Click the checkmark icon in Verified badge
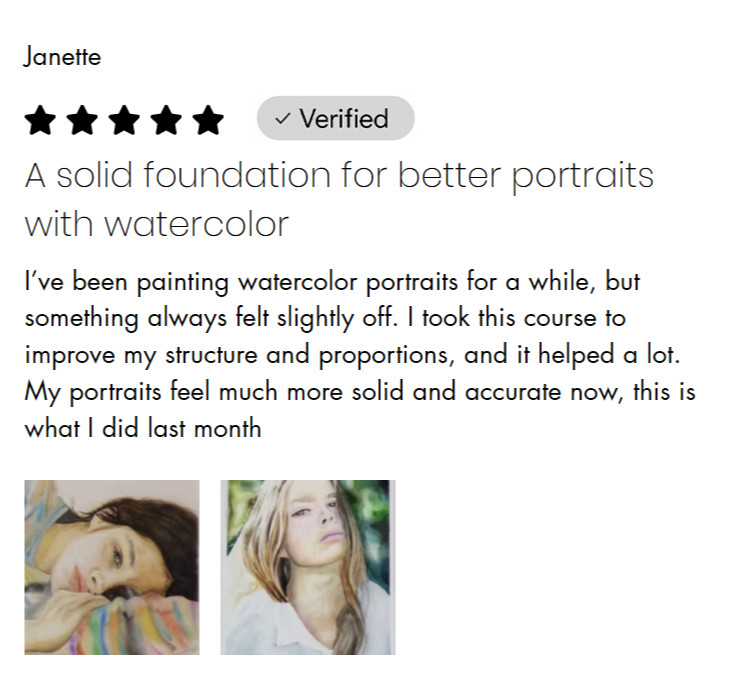 pyautogui.click(x=282, y=119)
